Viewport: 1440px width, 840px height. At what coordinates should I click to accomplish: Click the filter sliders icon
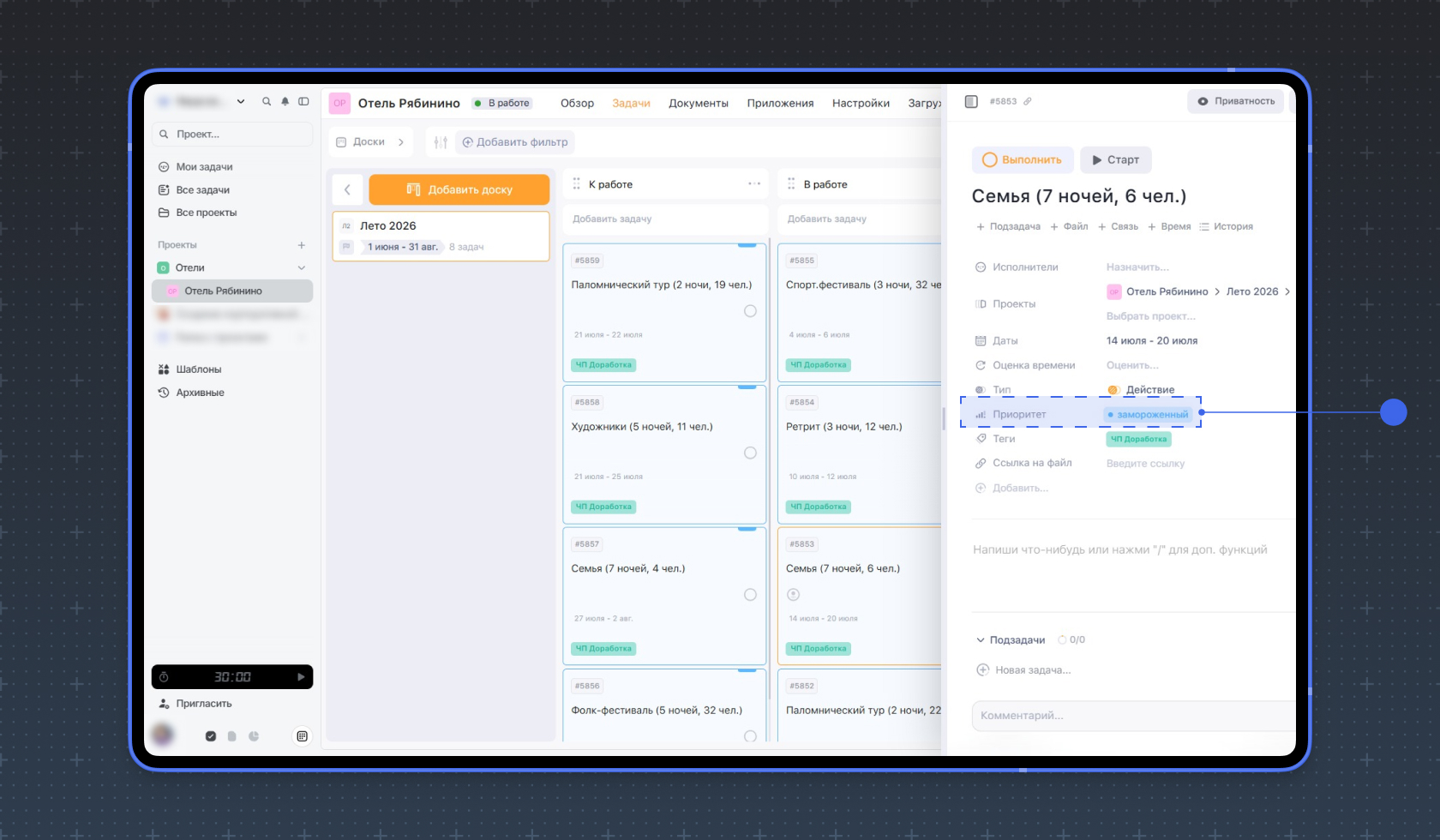[x=441, y=142]
